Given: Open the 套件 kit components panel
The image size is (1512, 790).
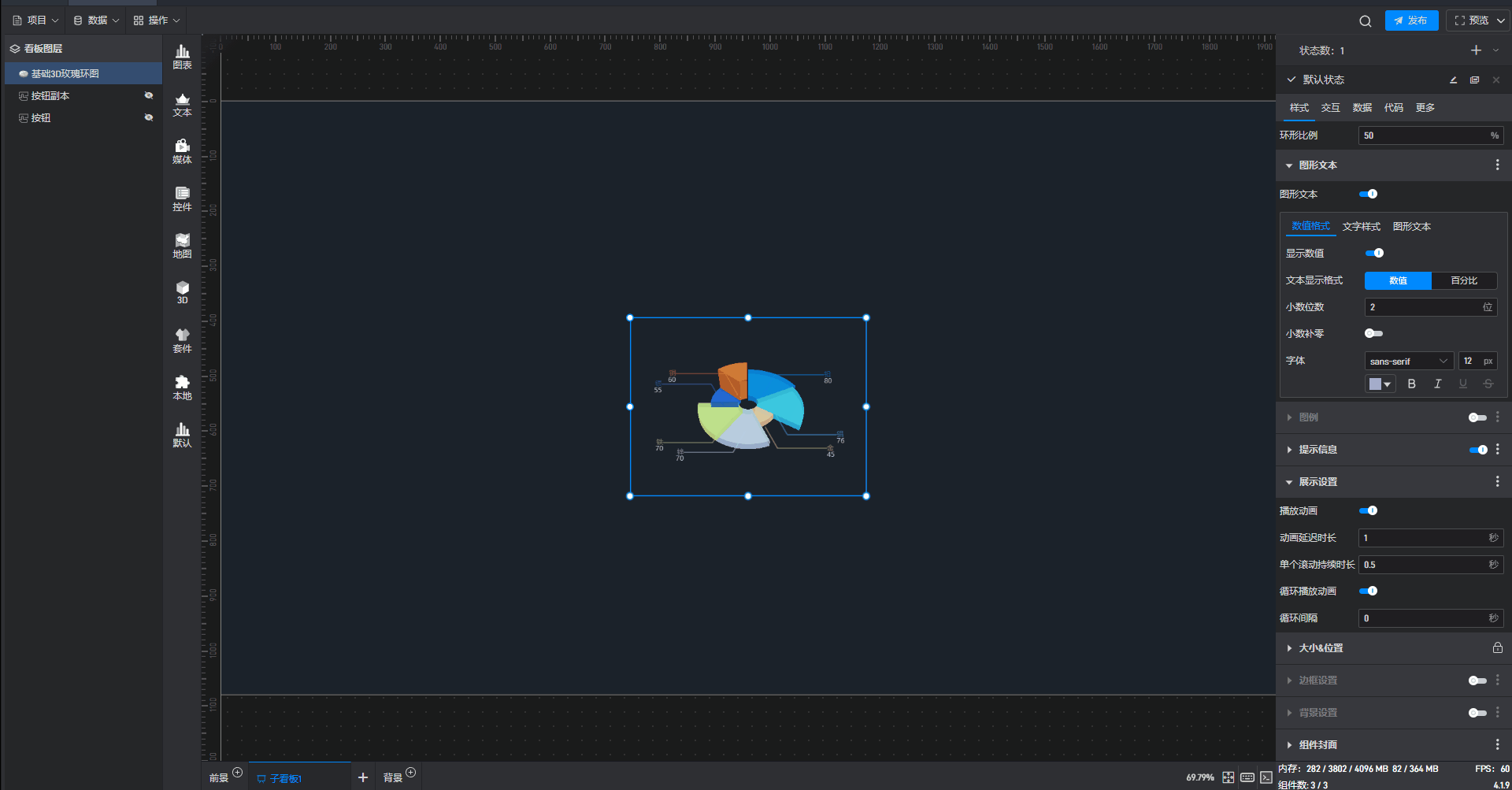Looking at the screenshot, I should point(182,340).
